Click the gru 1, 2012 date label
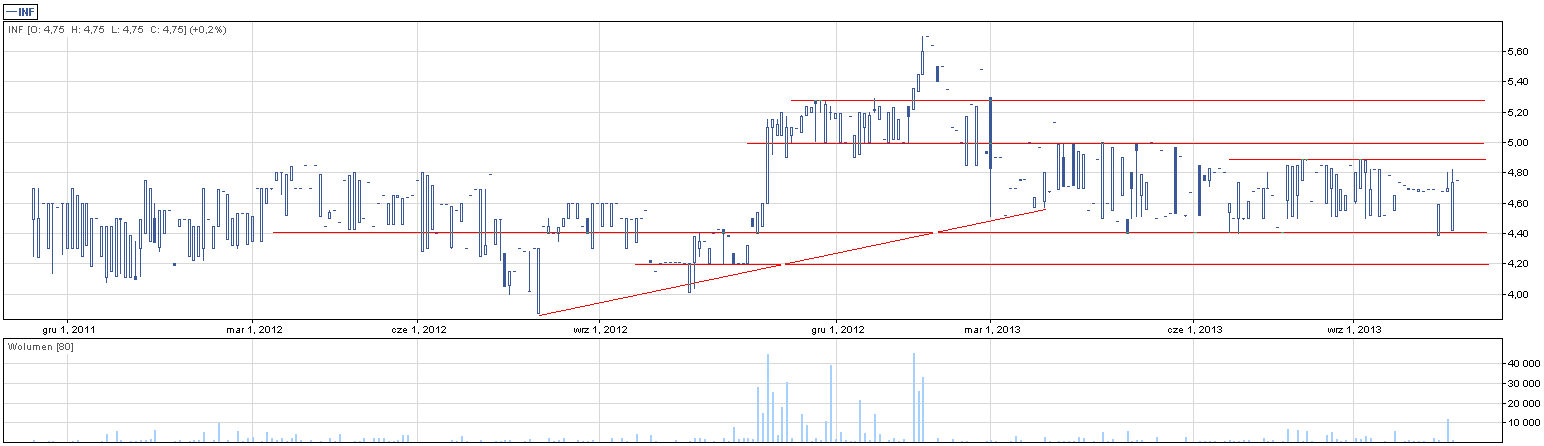Screen dimensions: 1544x446 (837, 328)
